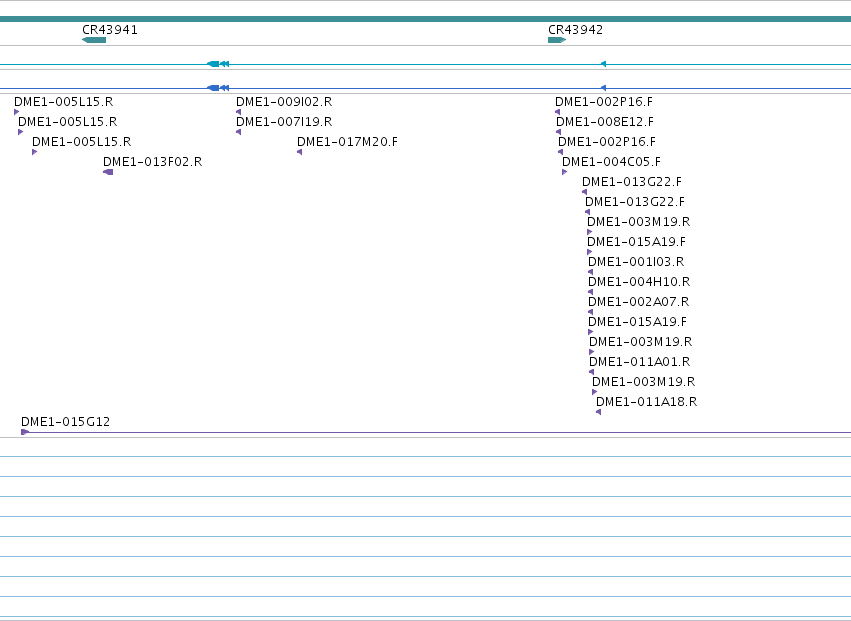
Task: Select the DME1-013F02.R feature arrow glyph
Action: click(x=108, y=172)
